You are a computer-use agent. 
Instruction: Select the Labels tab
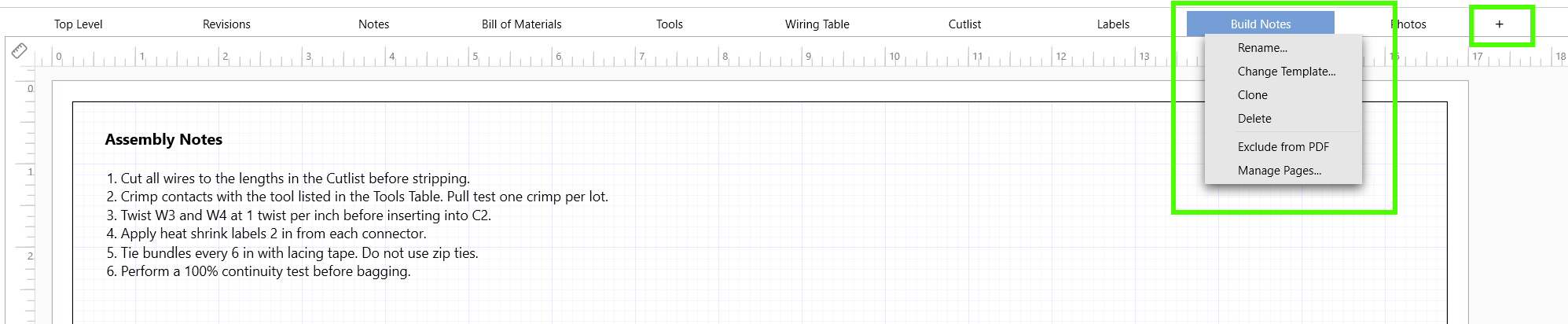(1113, 24)
